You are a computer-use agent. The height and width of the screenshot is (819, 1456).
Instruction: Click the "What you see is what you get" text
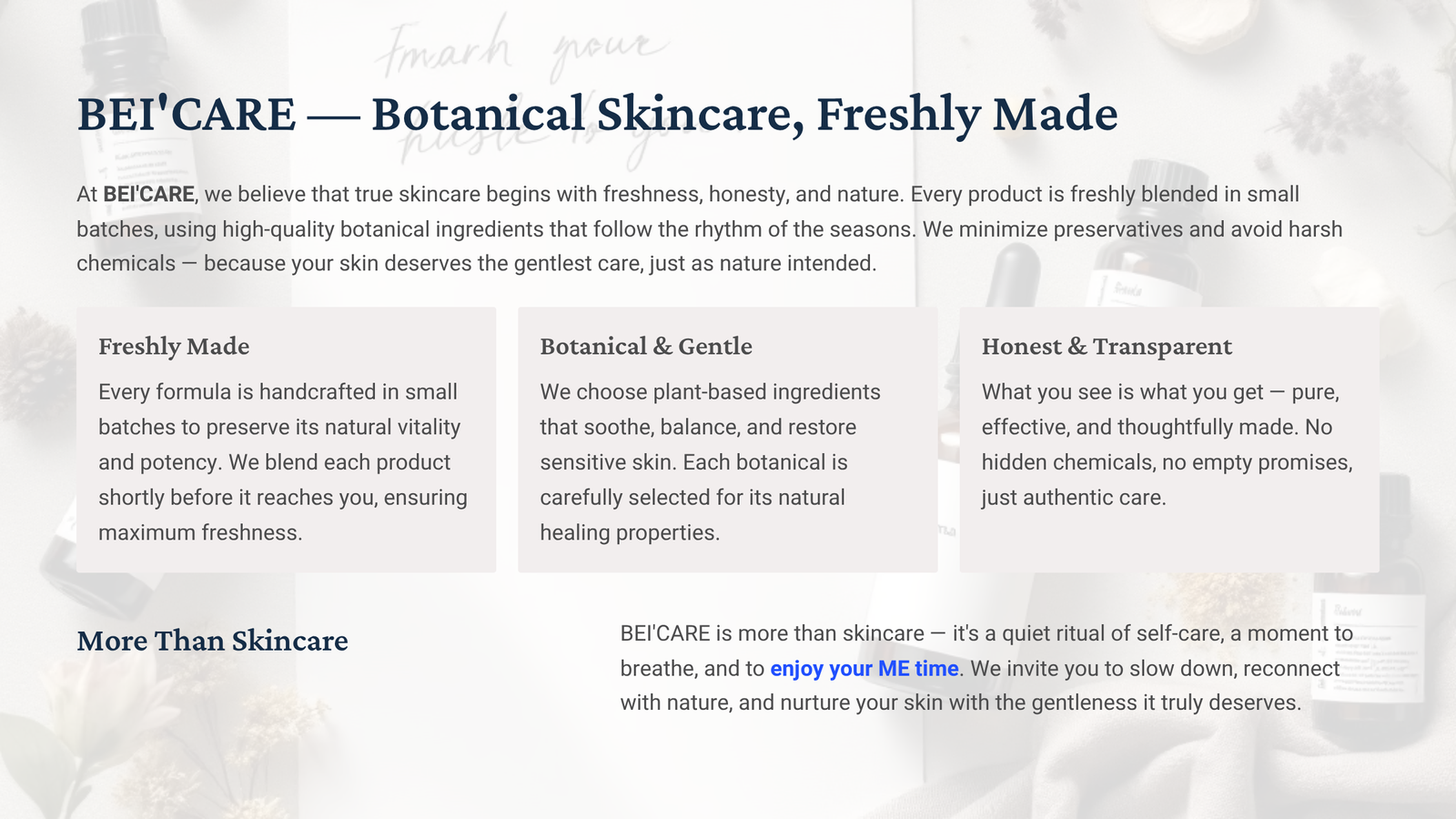(x=1122, y=392)
